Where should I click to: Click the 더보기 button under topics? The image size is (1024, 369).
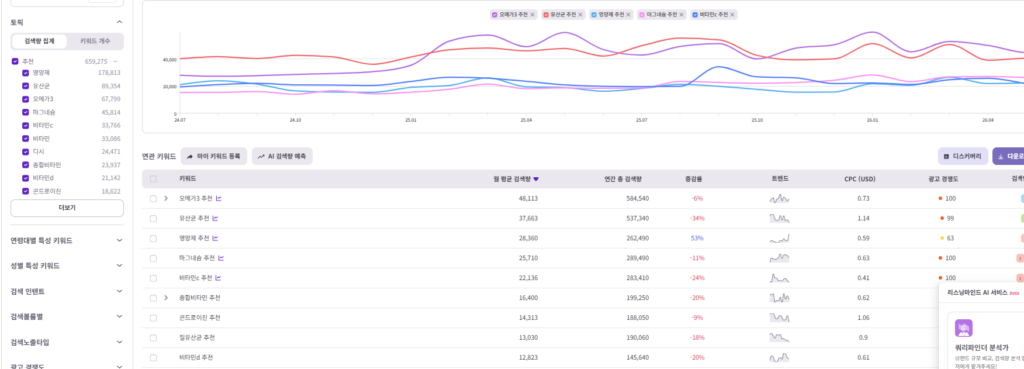[67, 208]
